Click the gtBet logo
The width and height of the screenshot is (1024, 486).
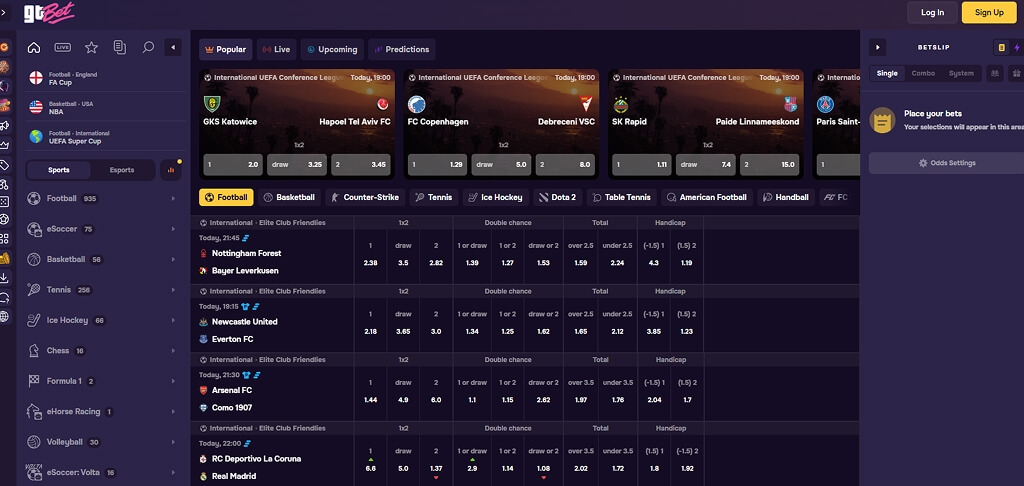point(49,12)
